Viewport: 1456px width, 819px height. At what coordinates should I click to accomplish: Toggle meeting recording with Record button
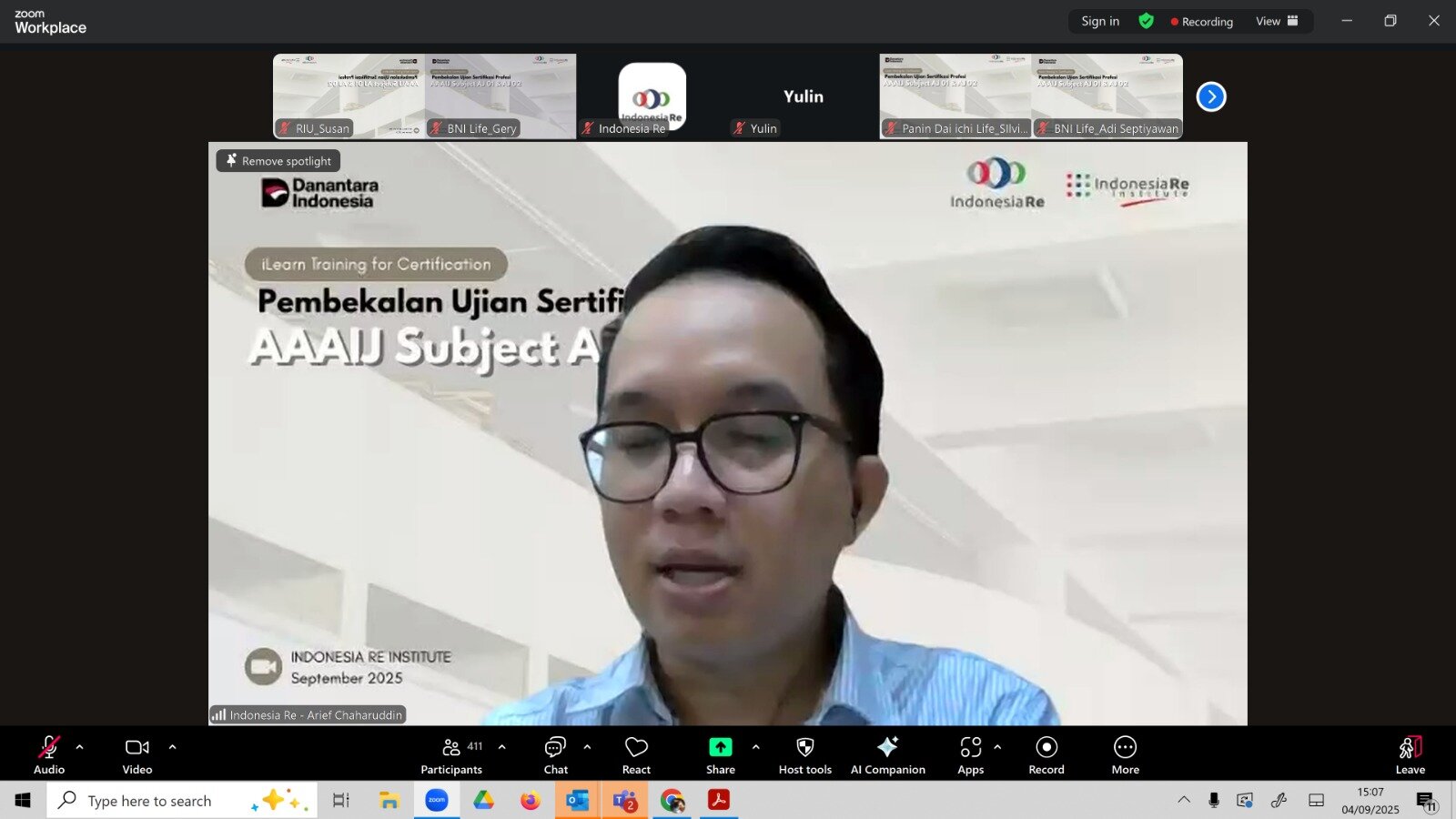1046,755
